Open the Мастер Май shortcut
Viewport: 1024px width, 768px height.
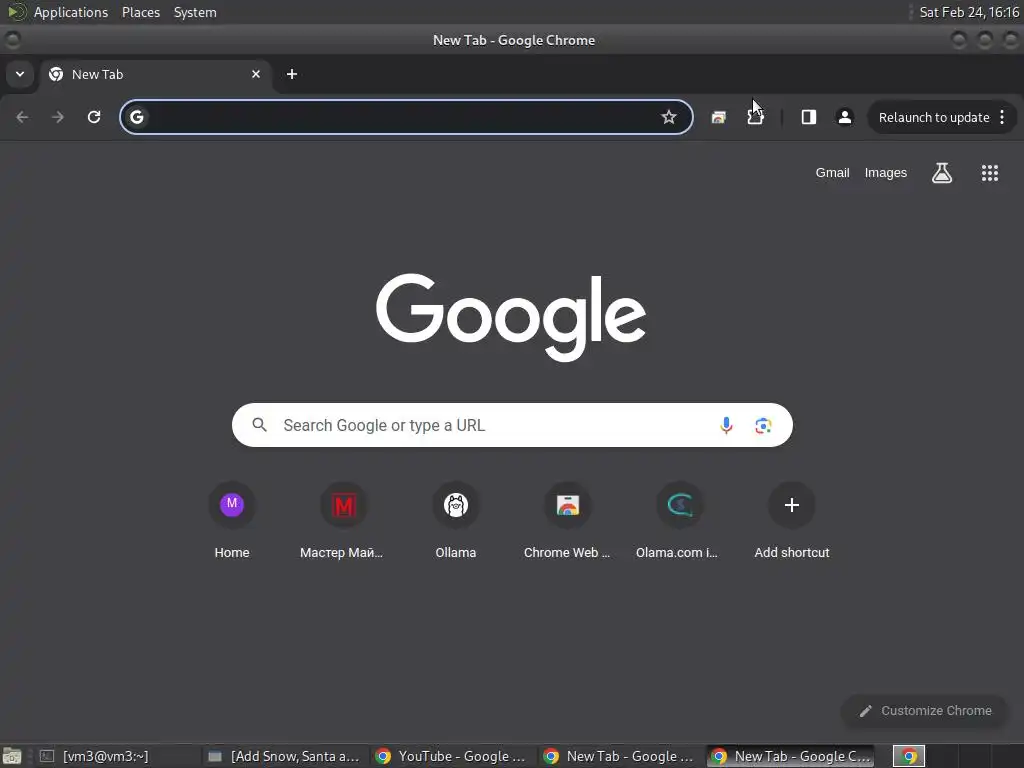point(343,520)
